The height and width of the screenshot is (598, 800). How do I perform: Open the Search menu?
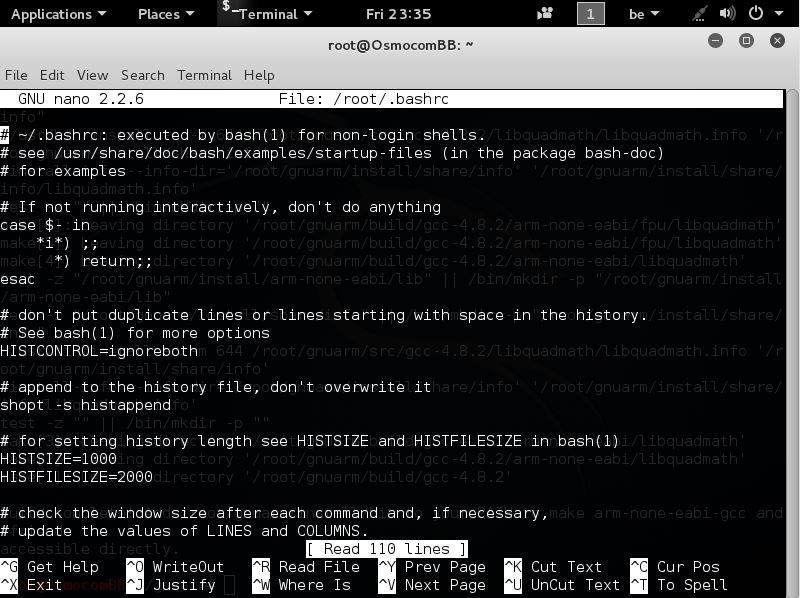(x=143, y=75)
